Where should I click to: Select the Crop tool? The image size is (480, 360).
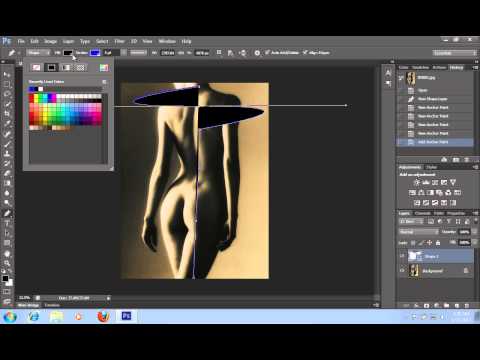7,114
